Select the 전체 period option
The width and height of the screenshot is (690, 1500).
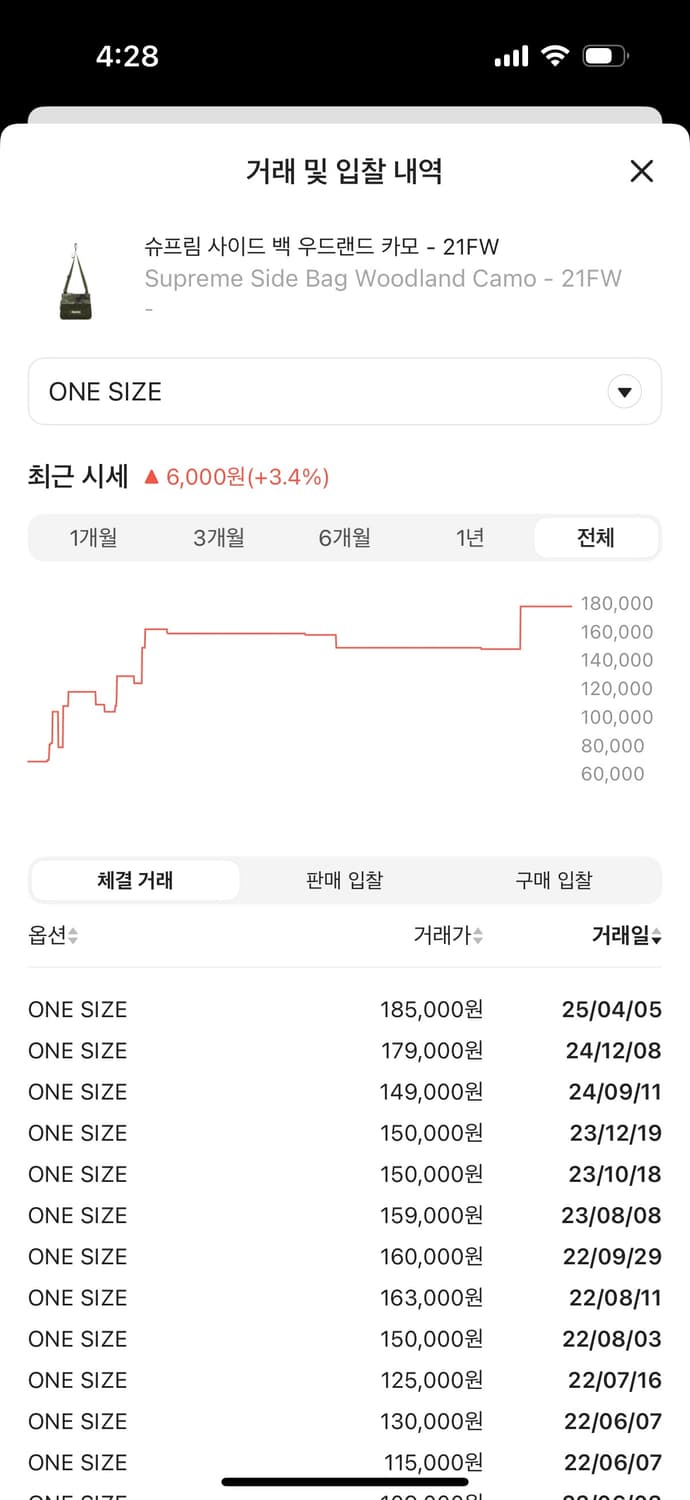pos(596,537)
